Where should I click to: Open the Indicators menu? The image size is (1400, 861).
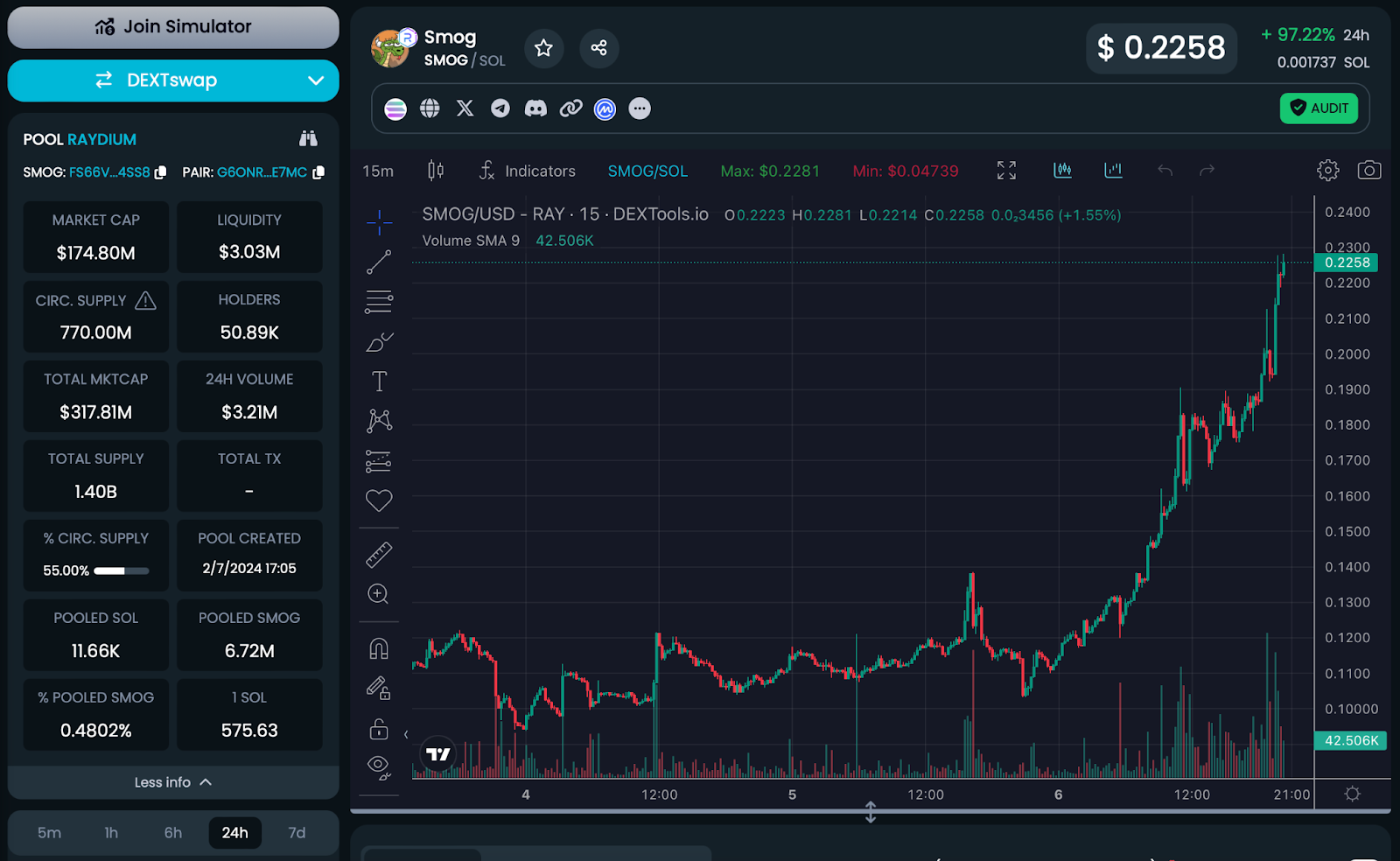528,171
